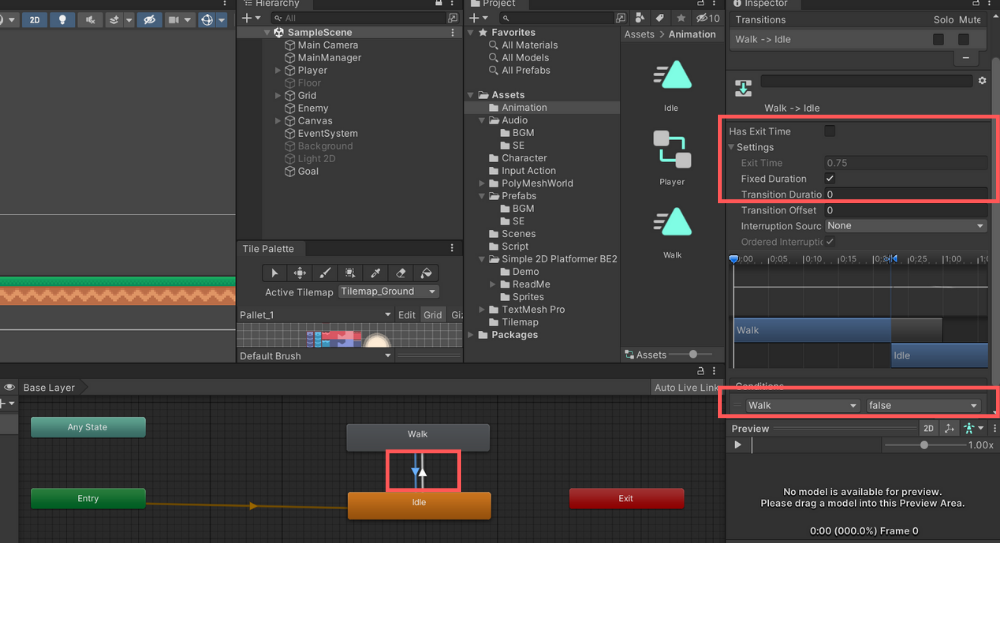
Task: Expand the Player object in Hierarchy
Action: point(278,71)
